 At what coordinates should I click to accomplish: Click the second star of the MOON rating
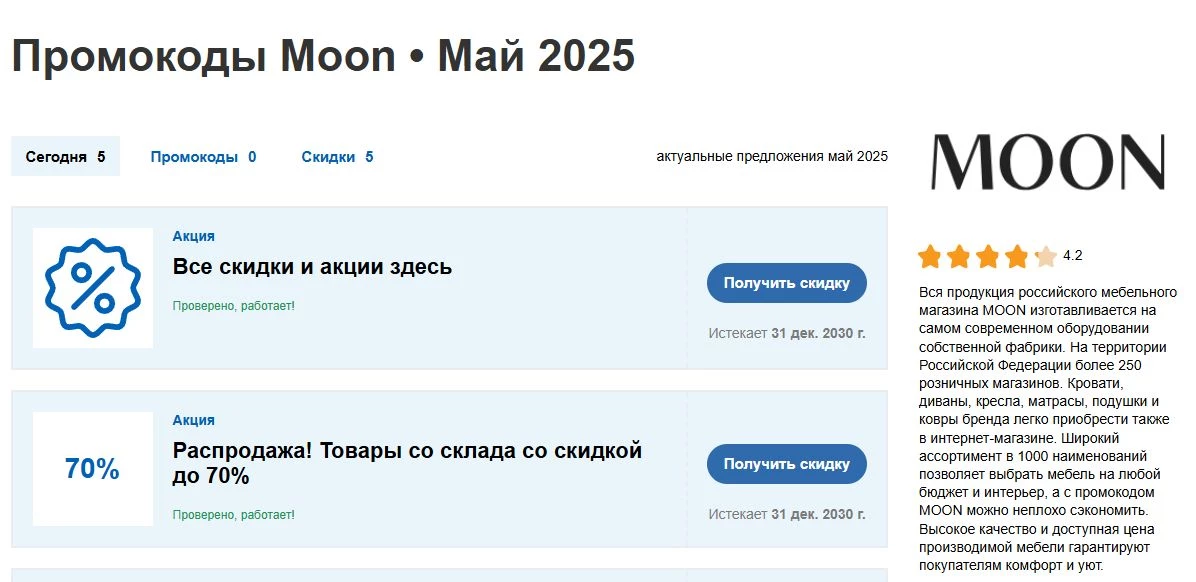[x=959, y=256]
